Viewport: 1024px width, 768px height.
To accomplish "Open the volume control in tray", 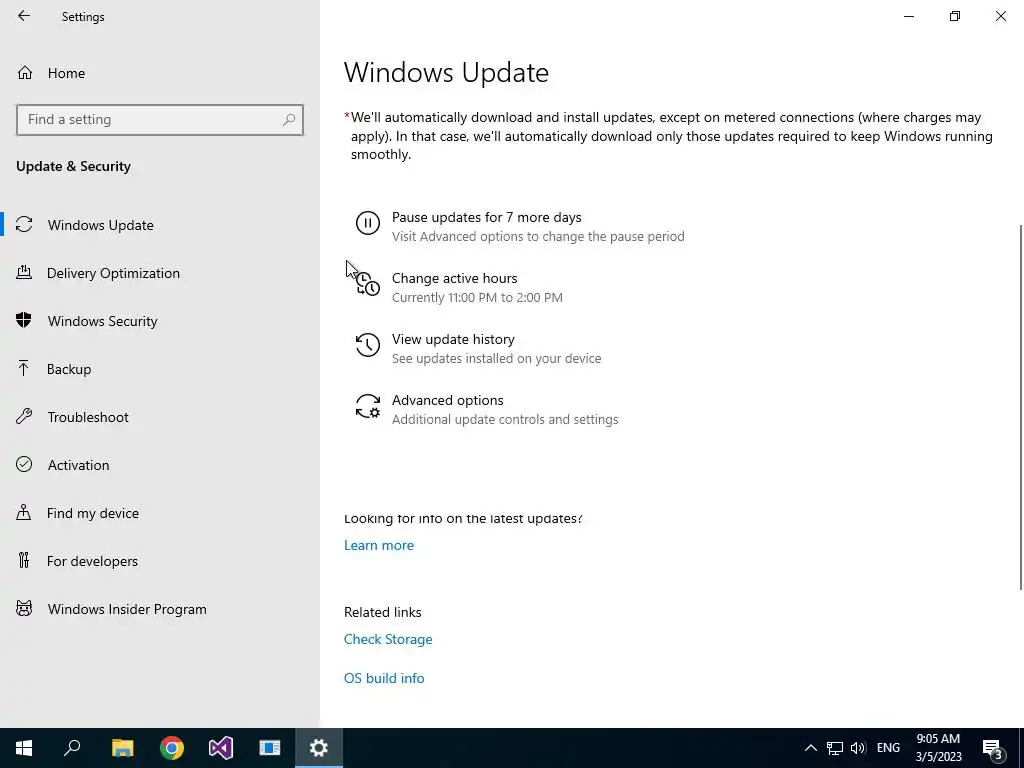I will (x=858, y=748).
